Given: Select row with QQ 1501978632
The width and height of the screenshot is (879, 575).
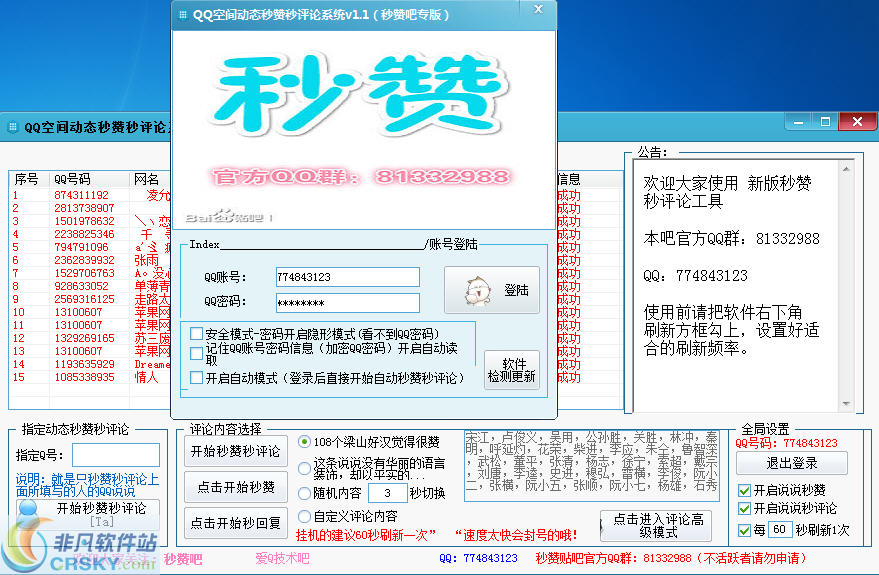Looking at the screenshot, I should click(90, 221).
